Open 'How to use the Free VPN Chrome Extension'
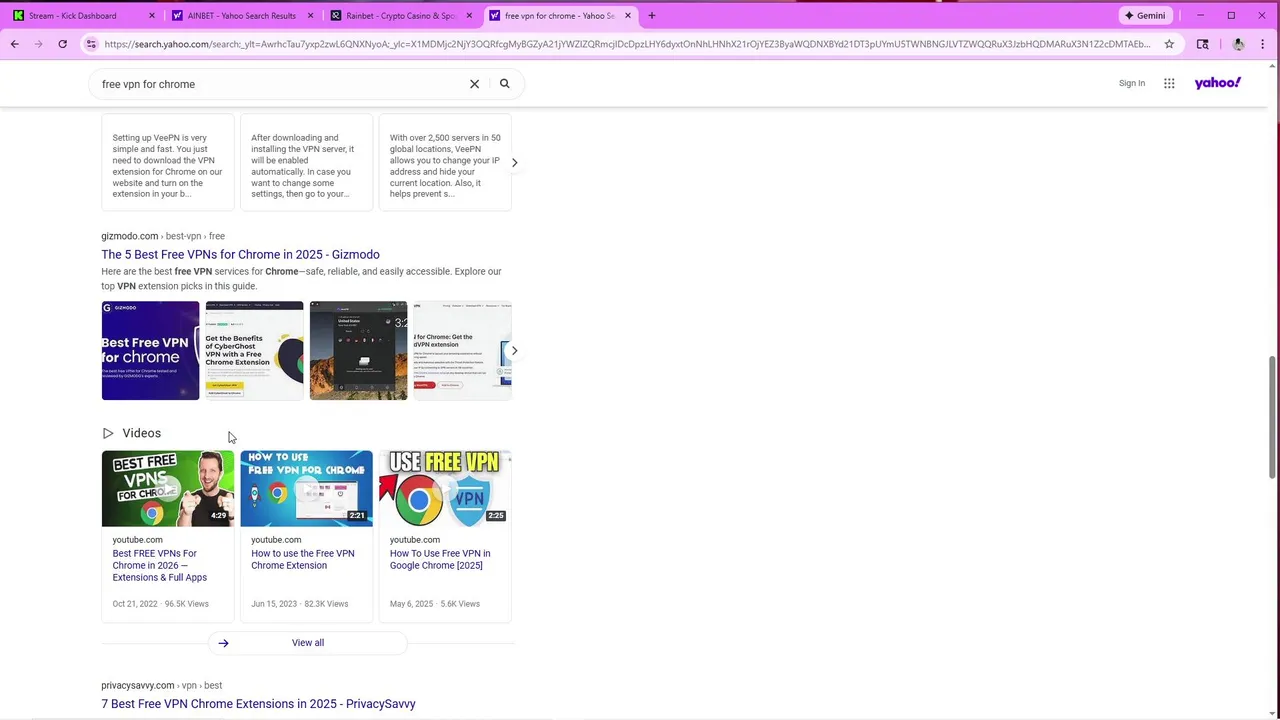This screenshot has height=720, width=1280. [x=303, y=559]
